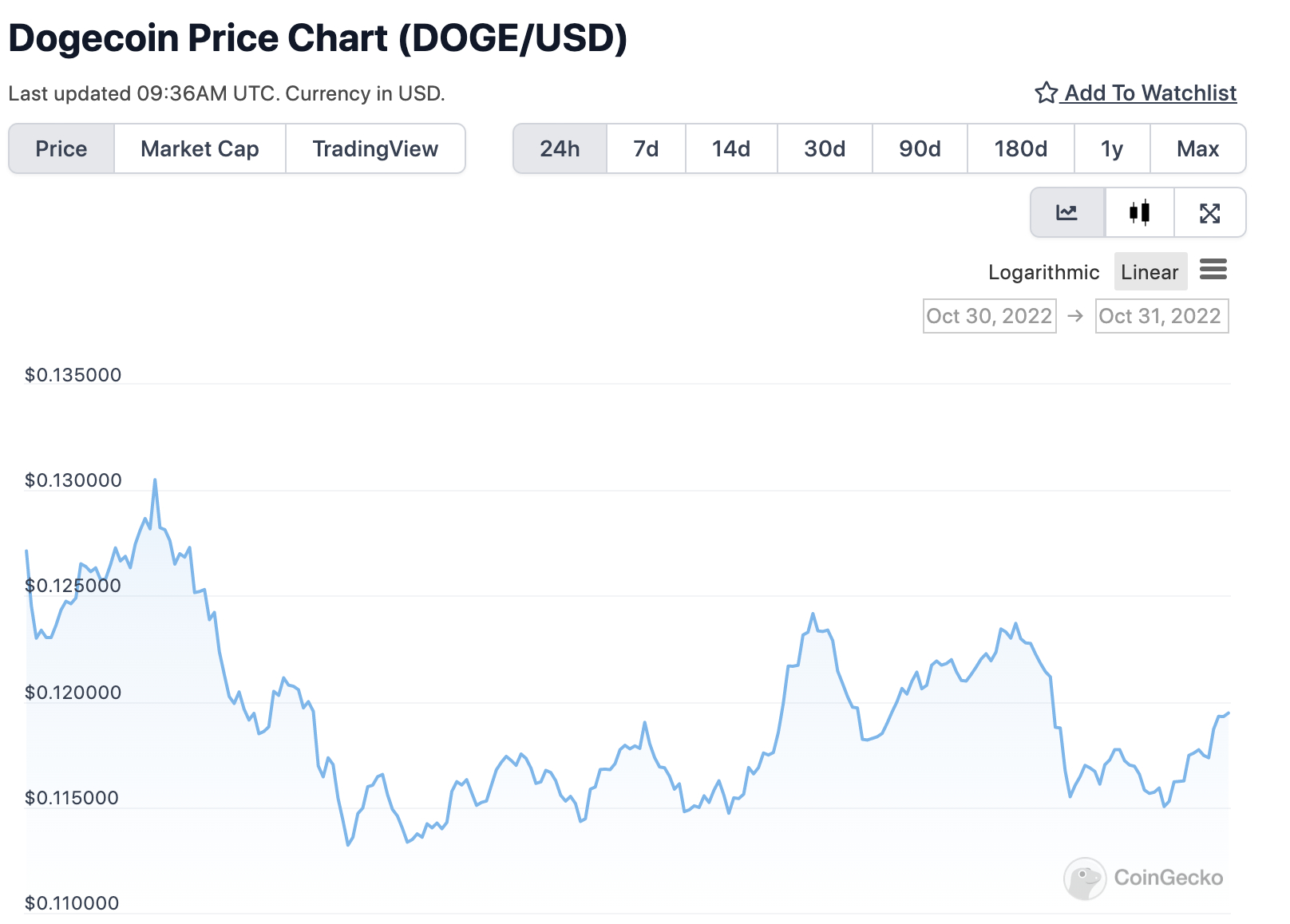Select the Price tab
The image size is (1290, 924).
[x=61, y=148]
